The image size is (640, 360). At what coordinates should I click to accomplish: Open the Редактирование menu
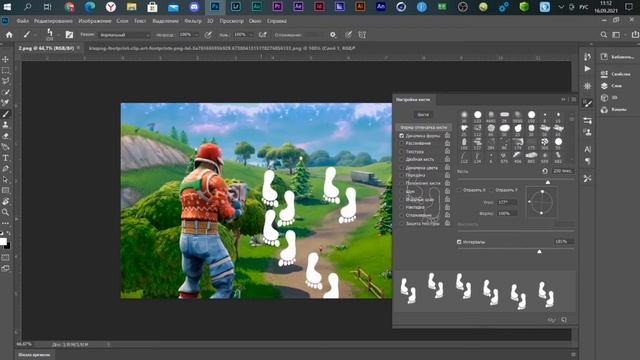point(53,21)
